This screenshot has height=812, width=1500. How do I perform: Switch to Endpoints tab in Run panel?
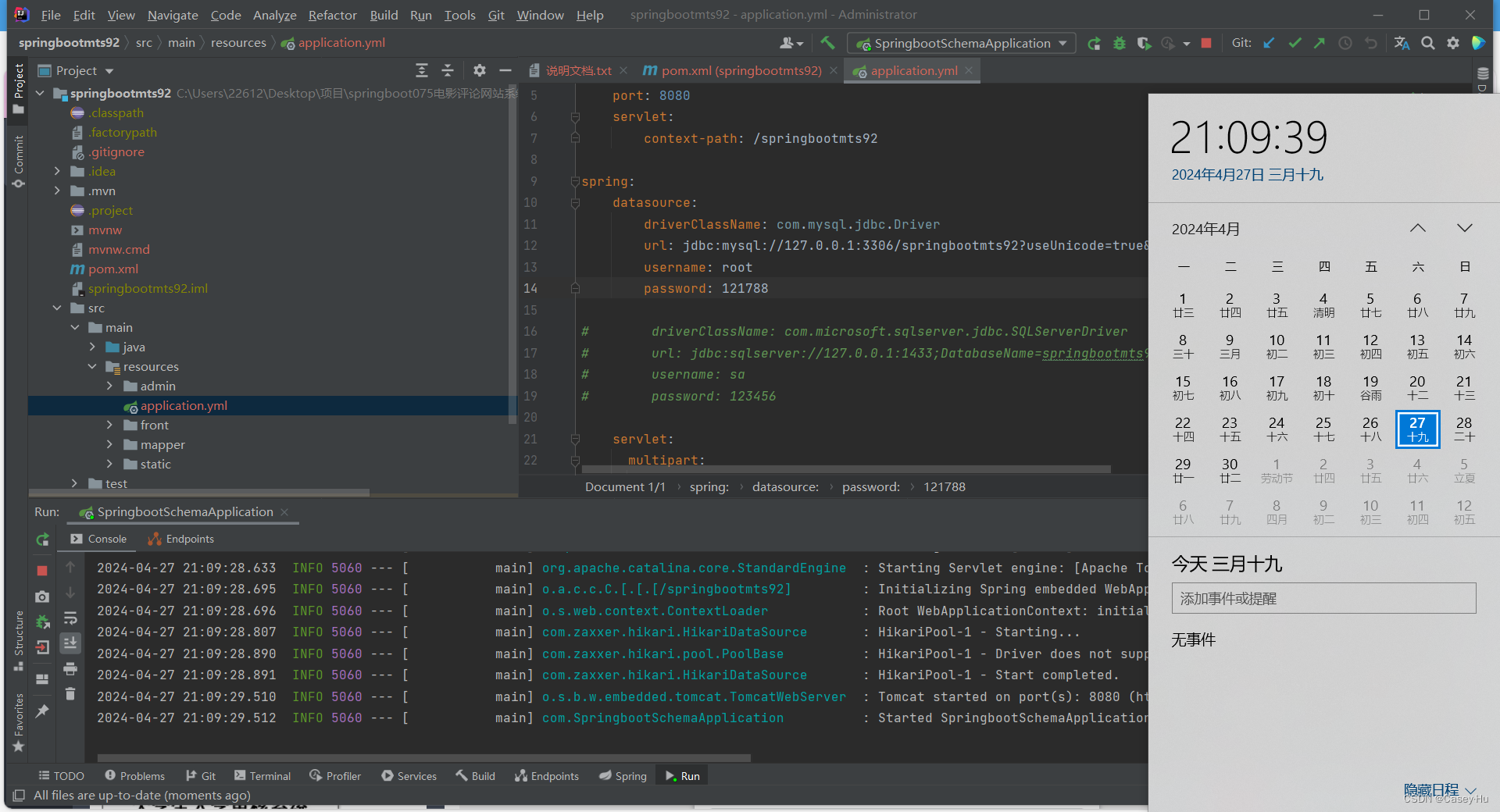181,539
